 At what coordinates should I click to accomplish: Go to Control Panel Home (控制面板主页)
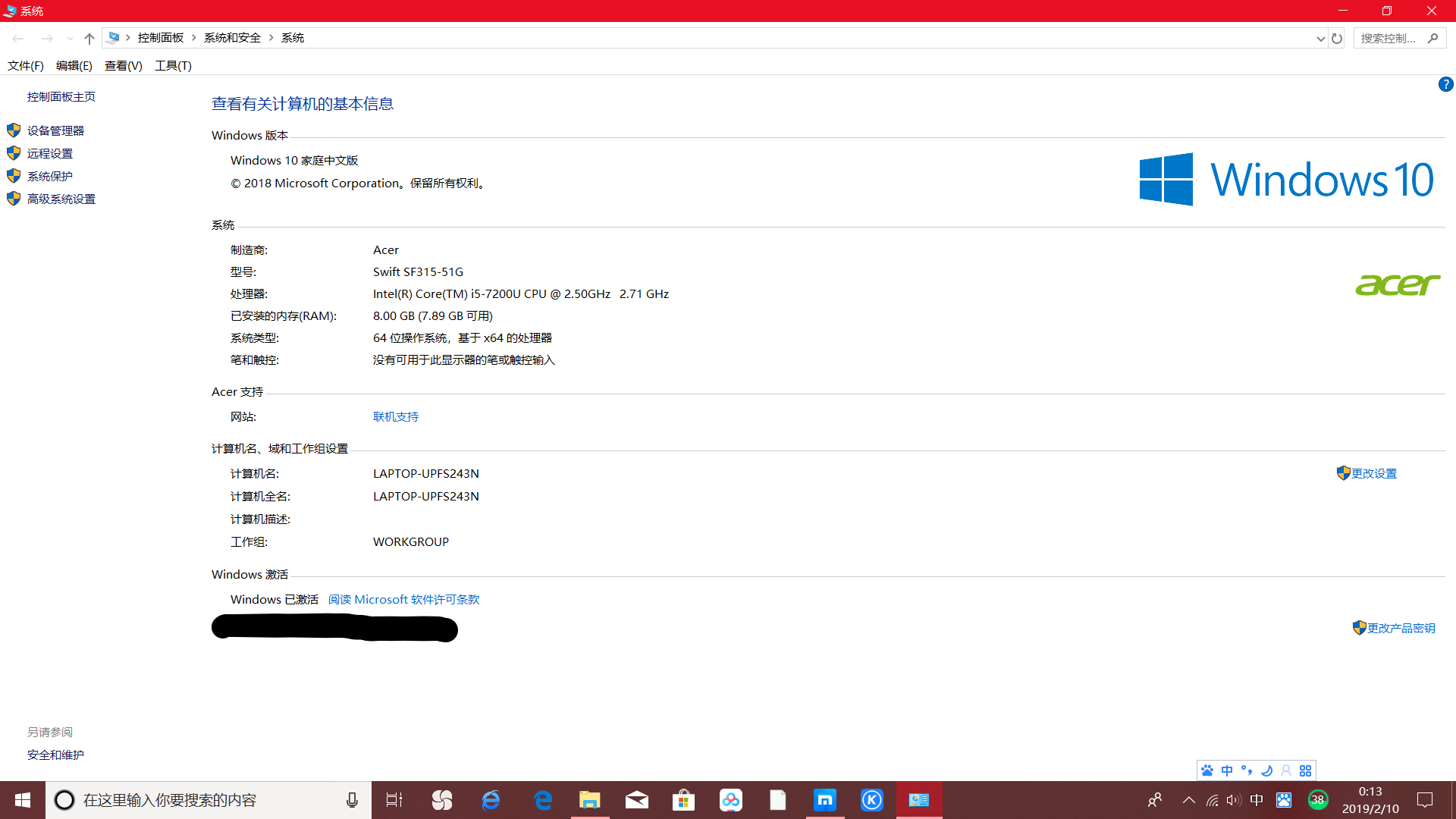coord(61,96)
